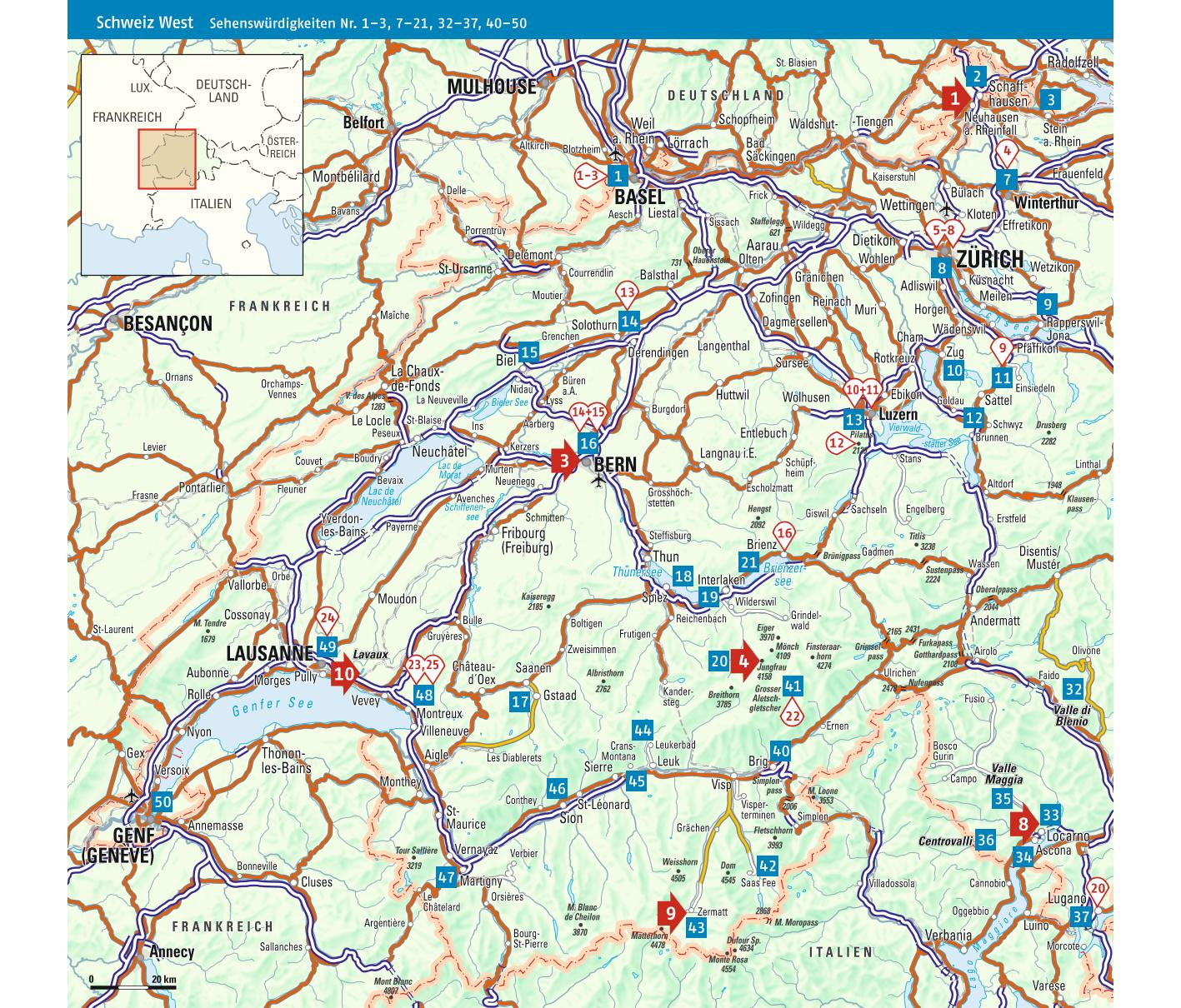The height and width of the screenshot is (1008, 1181).
Task: Open blue marker 32 above Valle di Blenio
Action: (1073, 689)
